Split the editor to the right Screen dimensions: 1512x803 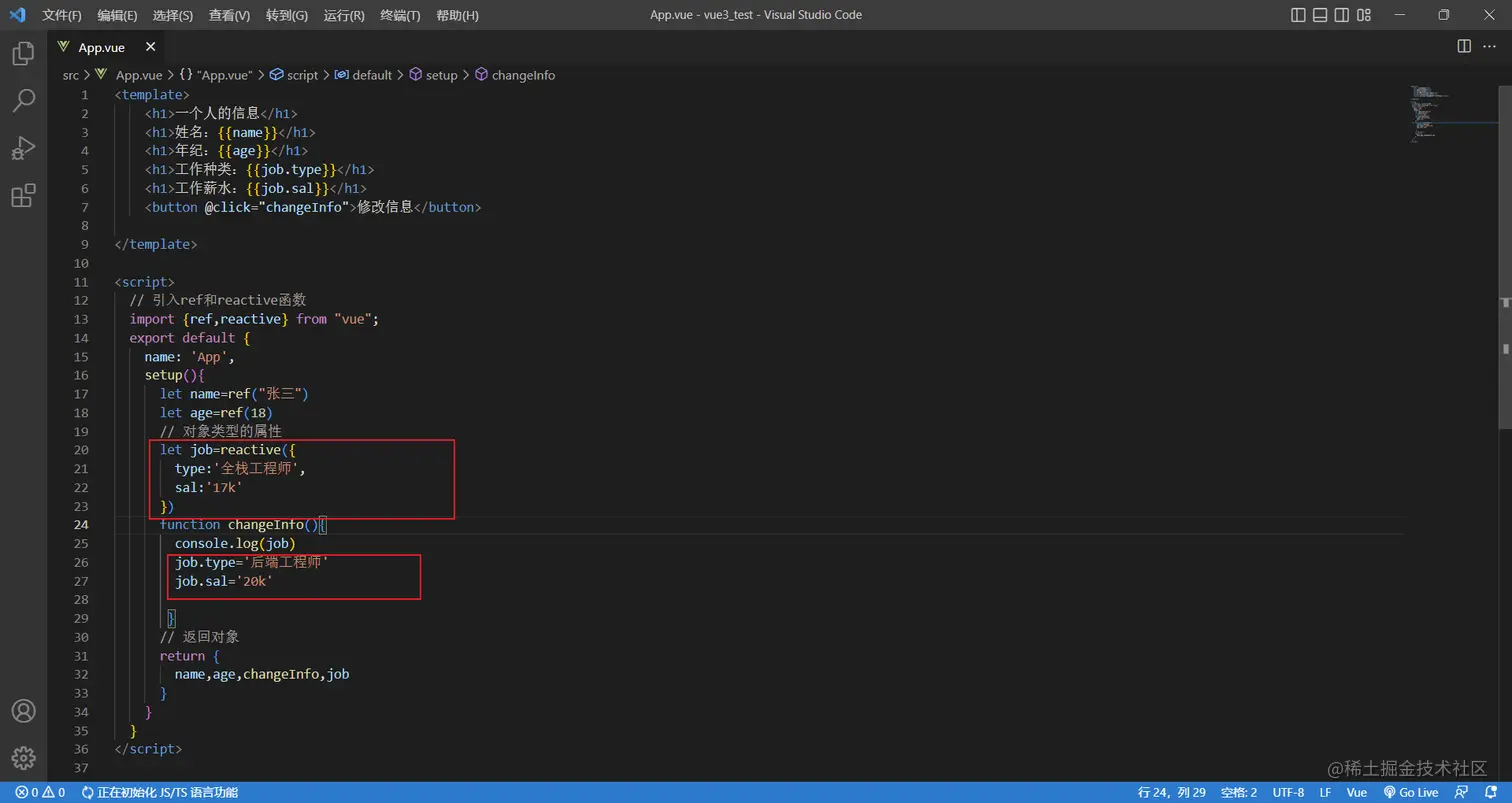[1464, 46]
